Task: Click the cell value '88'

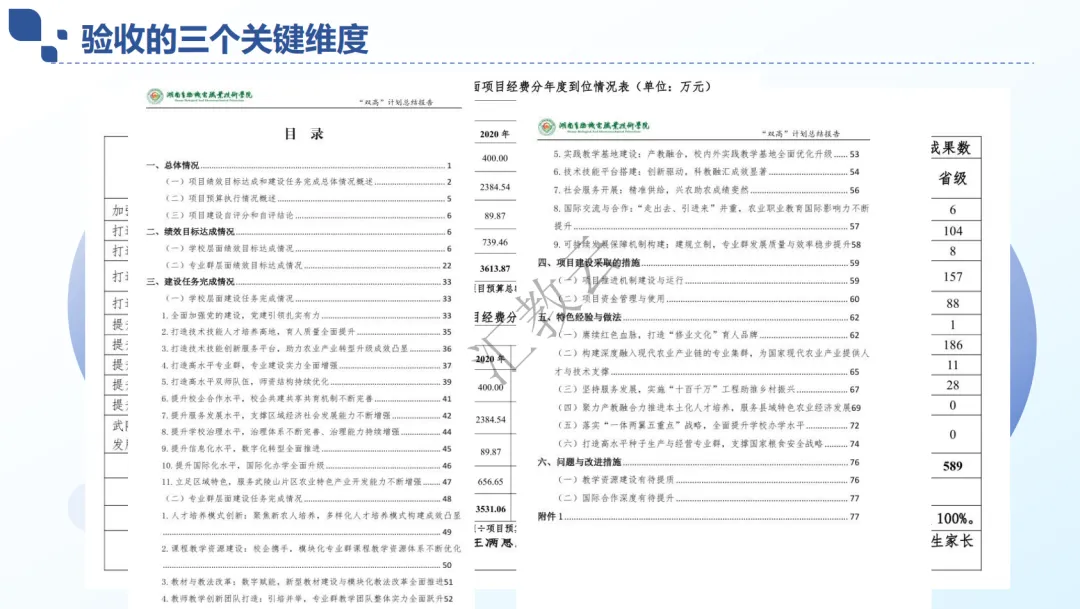Action: 953,304
